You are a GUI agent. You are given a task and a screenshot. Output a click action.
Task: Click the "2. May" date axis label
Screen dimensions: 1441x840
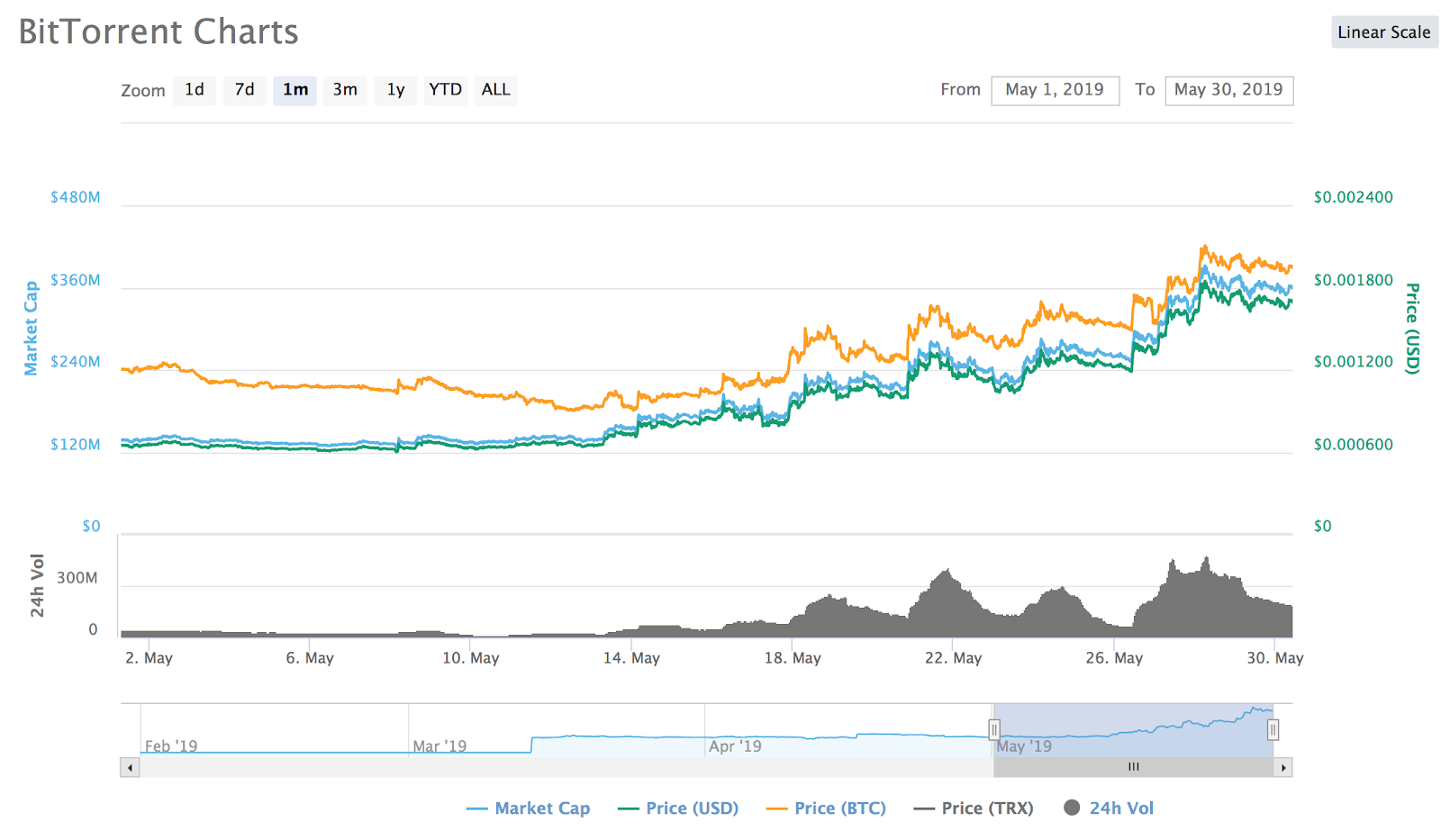coord(150,658)
